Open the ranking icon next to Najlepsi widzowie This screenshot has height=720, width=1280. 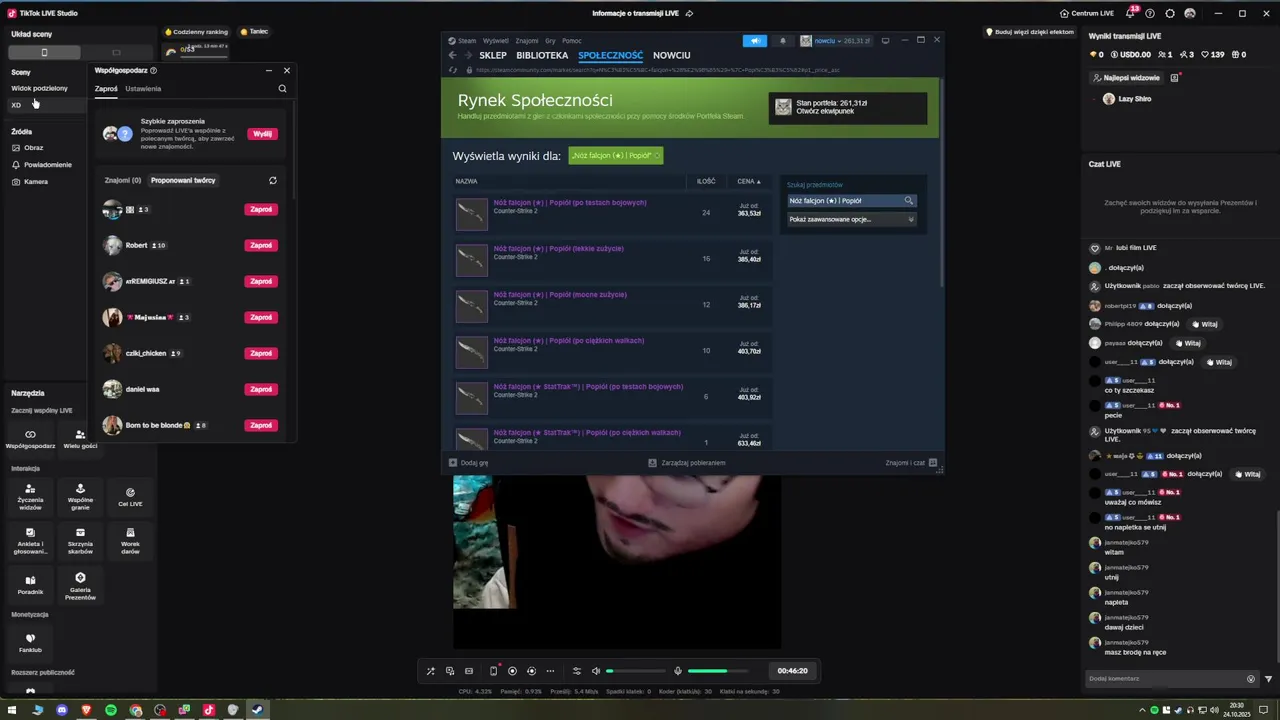coord(1175,78)
